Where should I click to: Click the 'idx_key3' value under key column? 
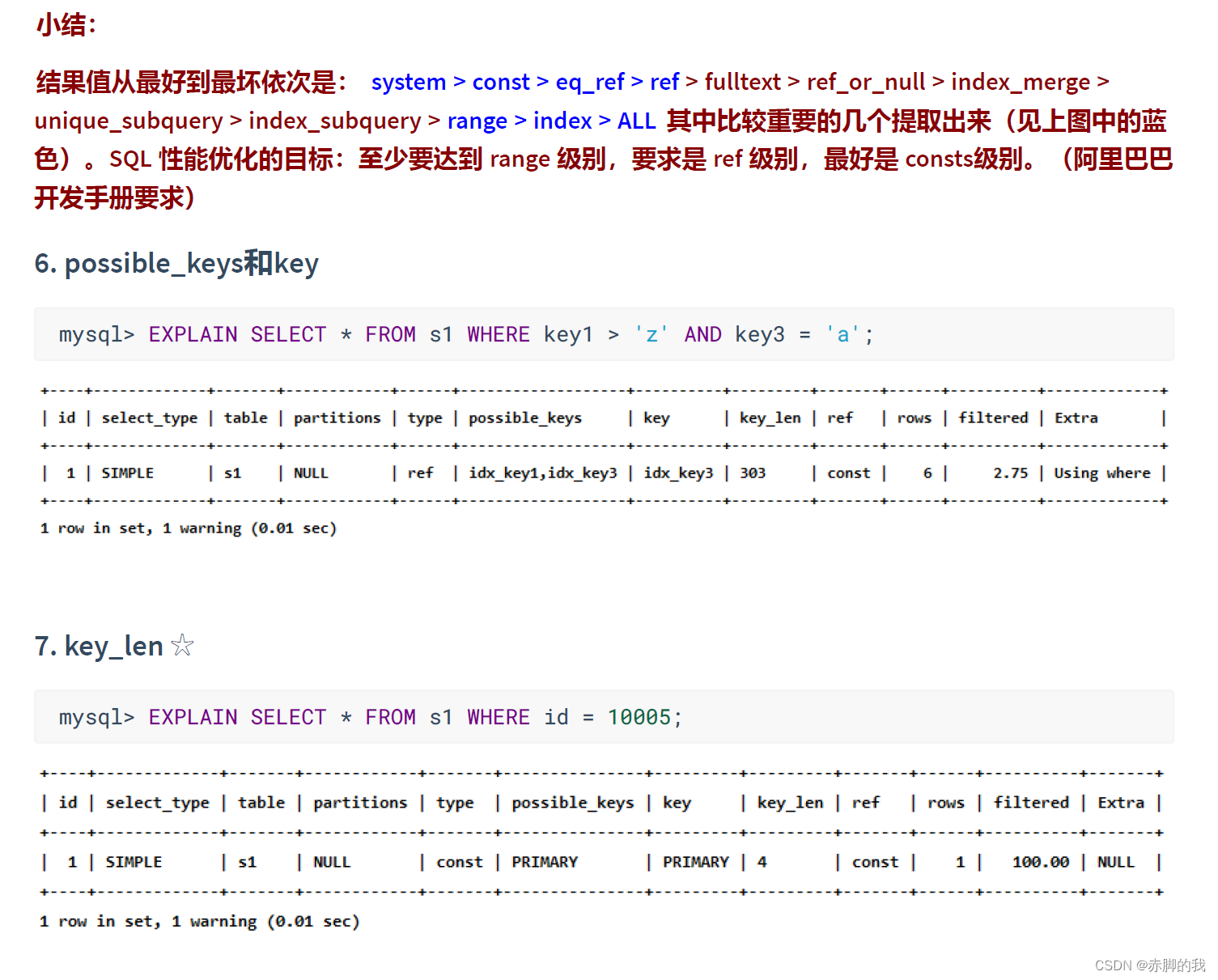679,473
